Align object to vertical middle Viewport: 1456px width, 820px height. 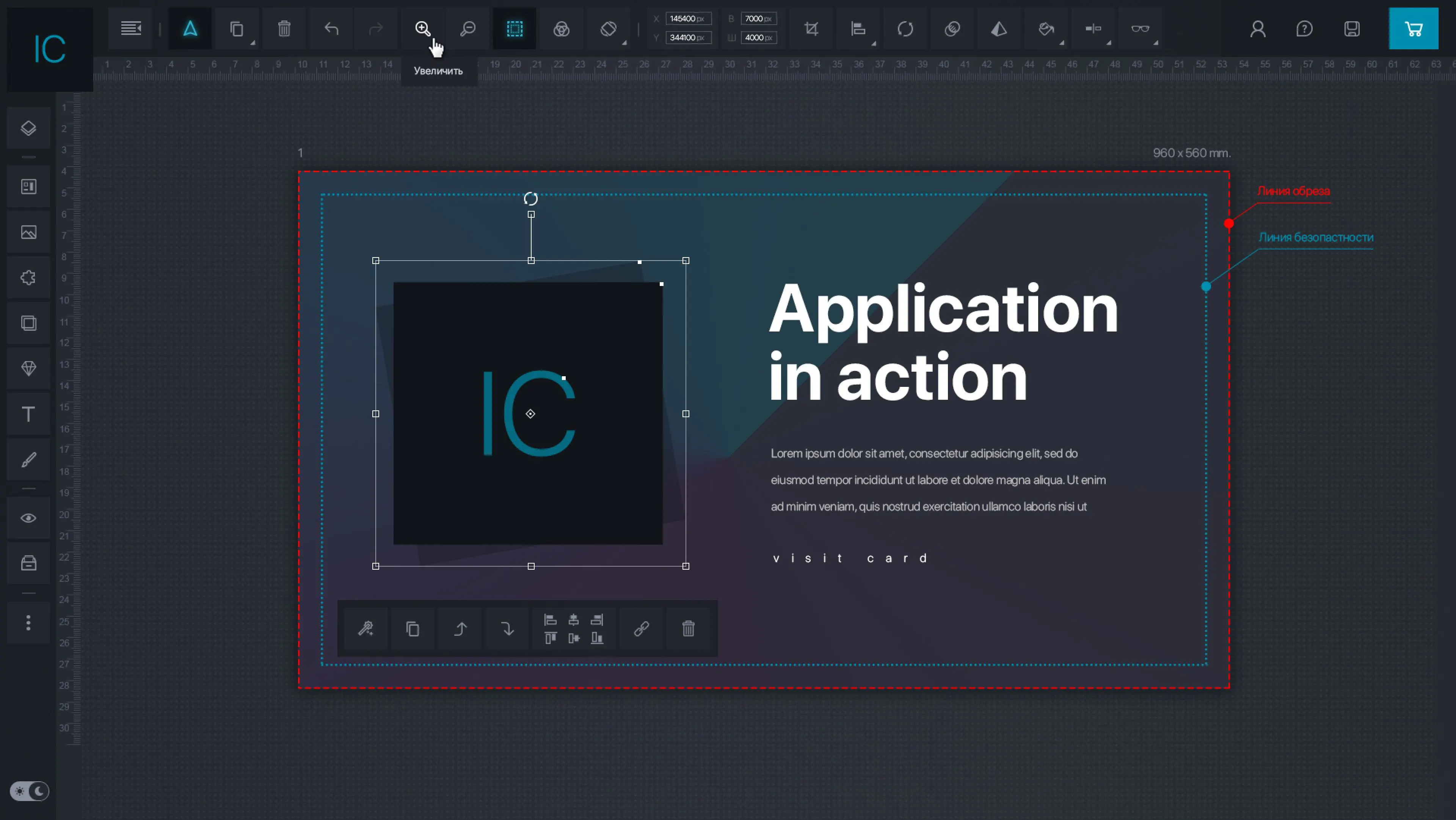574,638
